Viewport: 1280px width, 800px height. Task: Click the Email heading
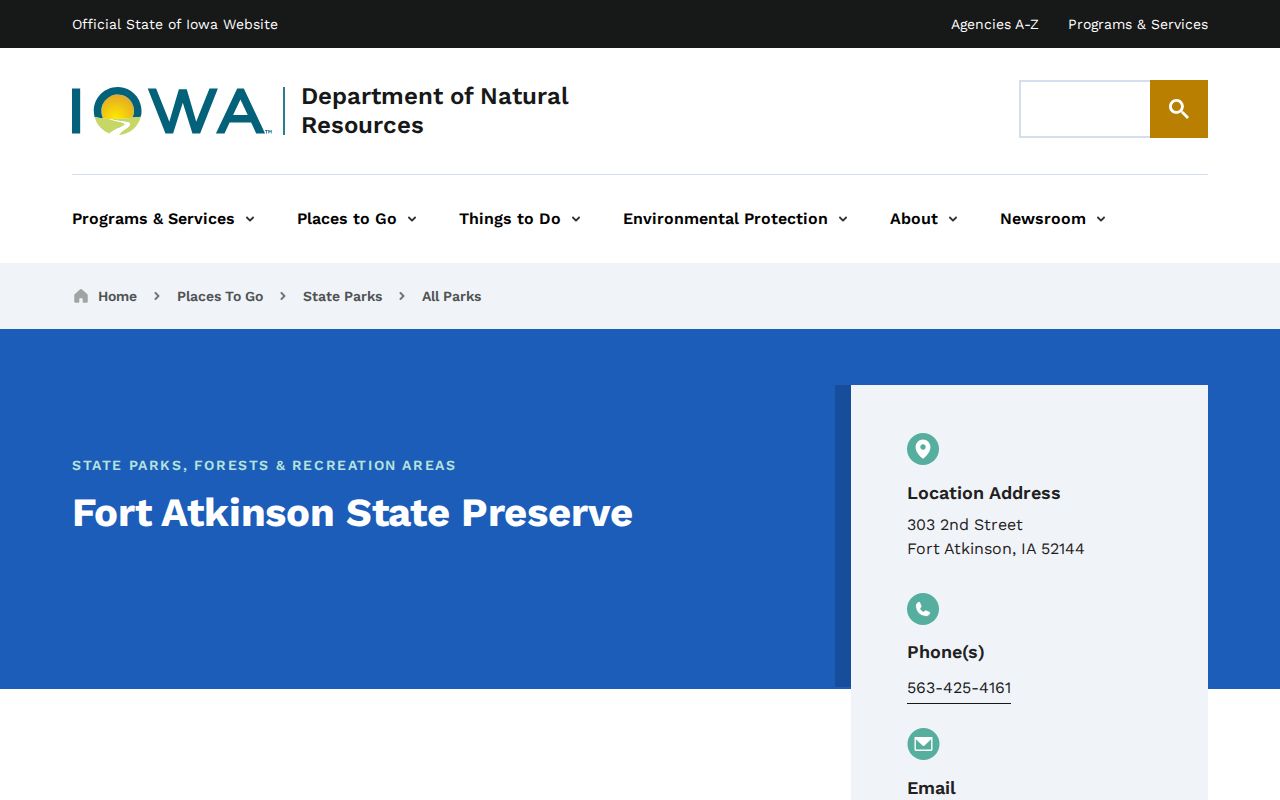pyautogui.click(x=931, y=788)
